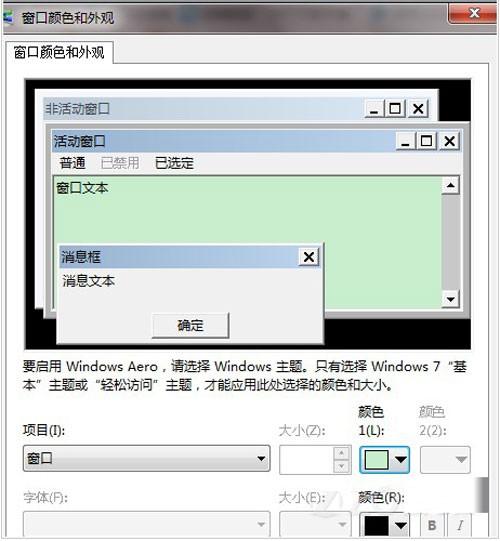Open the 项目 dropdown showing 窗口
Screen dimensions: 500x541
coord(146,459)
